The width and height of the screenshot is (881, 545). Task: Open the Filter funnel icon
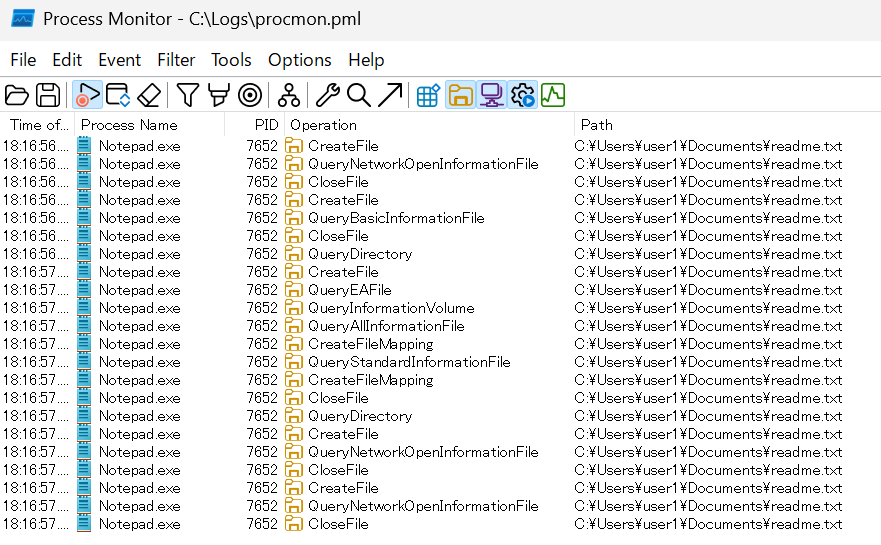tap(188, 95)
